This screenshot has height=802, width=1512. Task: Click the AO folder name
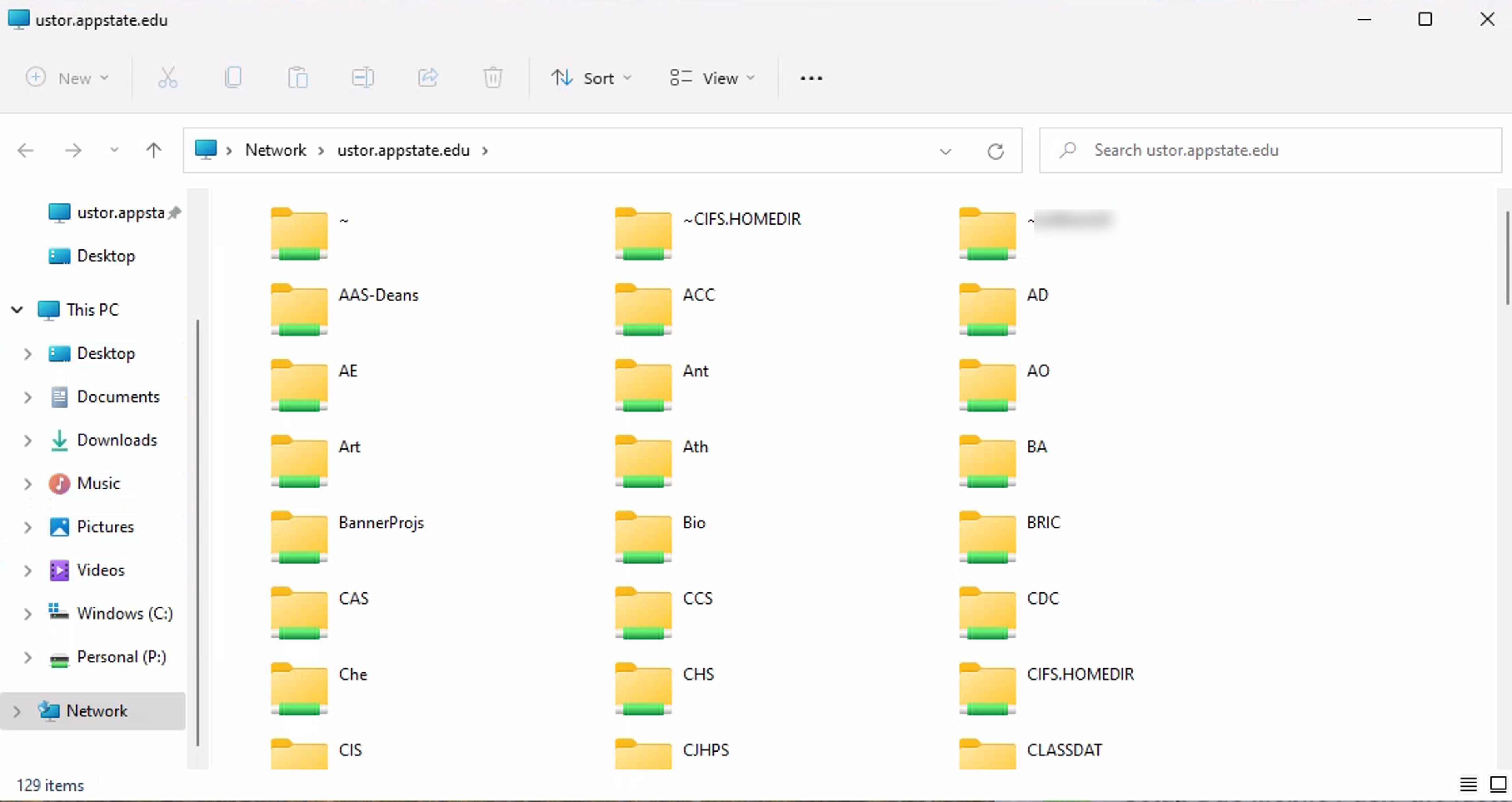pyautogui.click(x=1038, y=370)
